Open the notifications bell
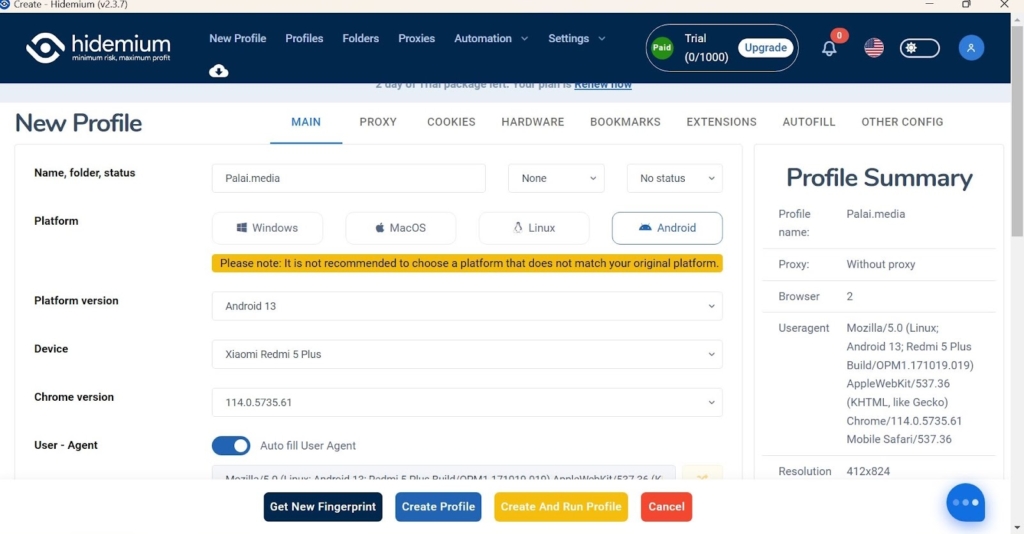Screen dimensions: 1024x534 (x=829, y=48)
